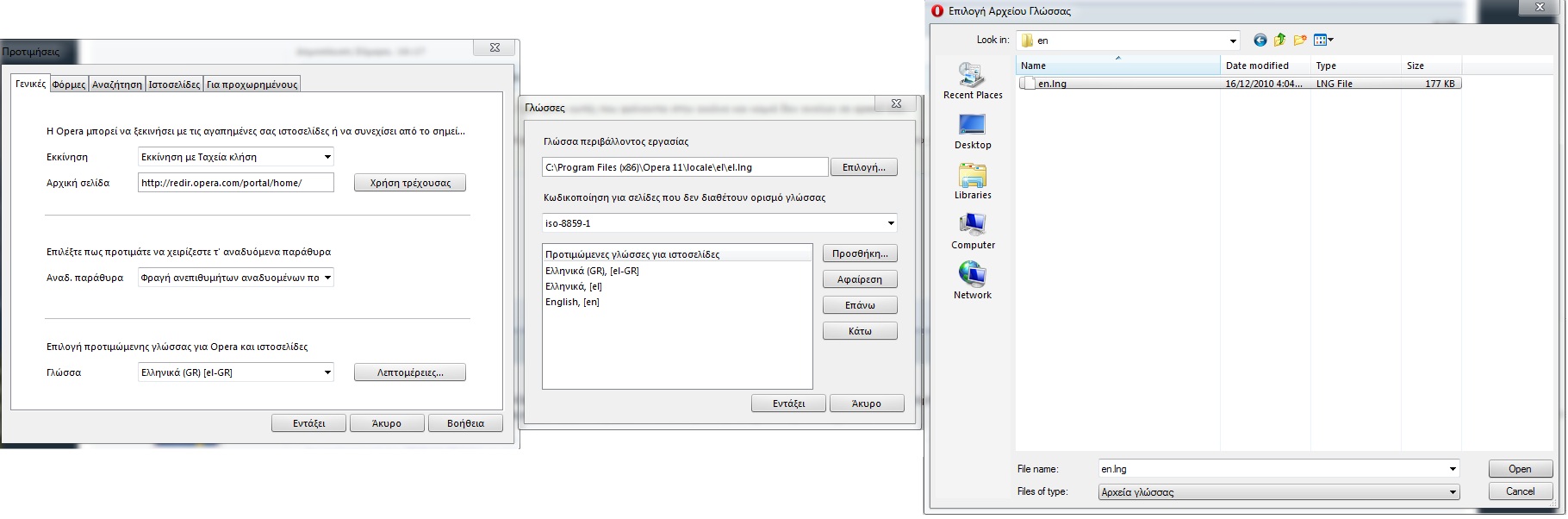Click Άκυρο in the Γλώσσες dialog
The image size is (1568, 519).
[x=867, y=403]
